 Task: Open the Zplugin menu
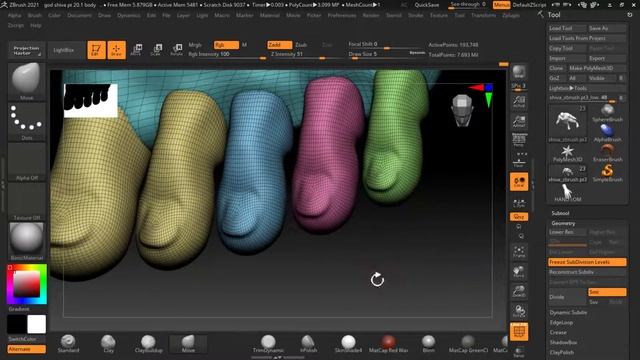[511, 15]
